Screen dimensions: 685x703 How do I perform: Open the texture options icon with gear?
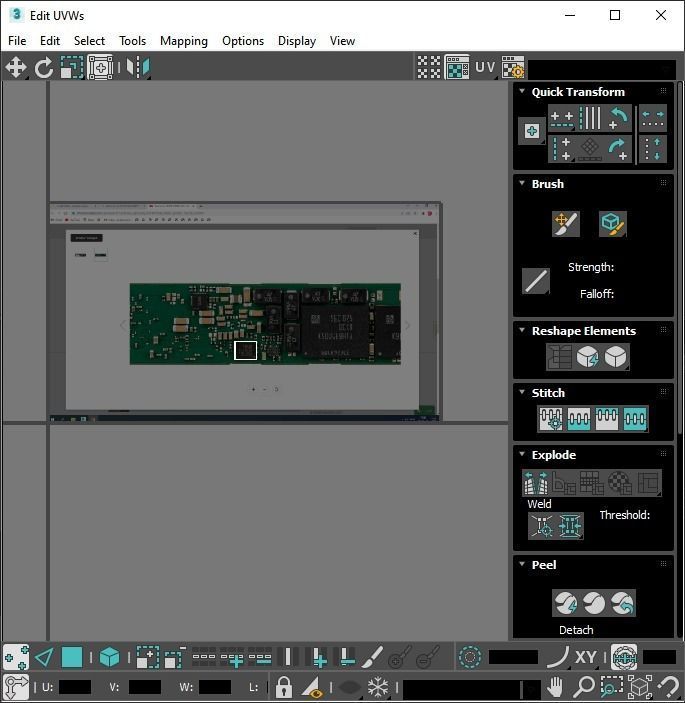point(513,67)
